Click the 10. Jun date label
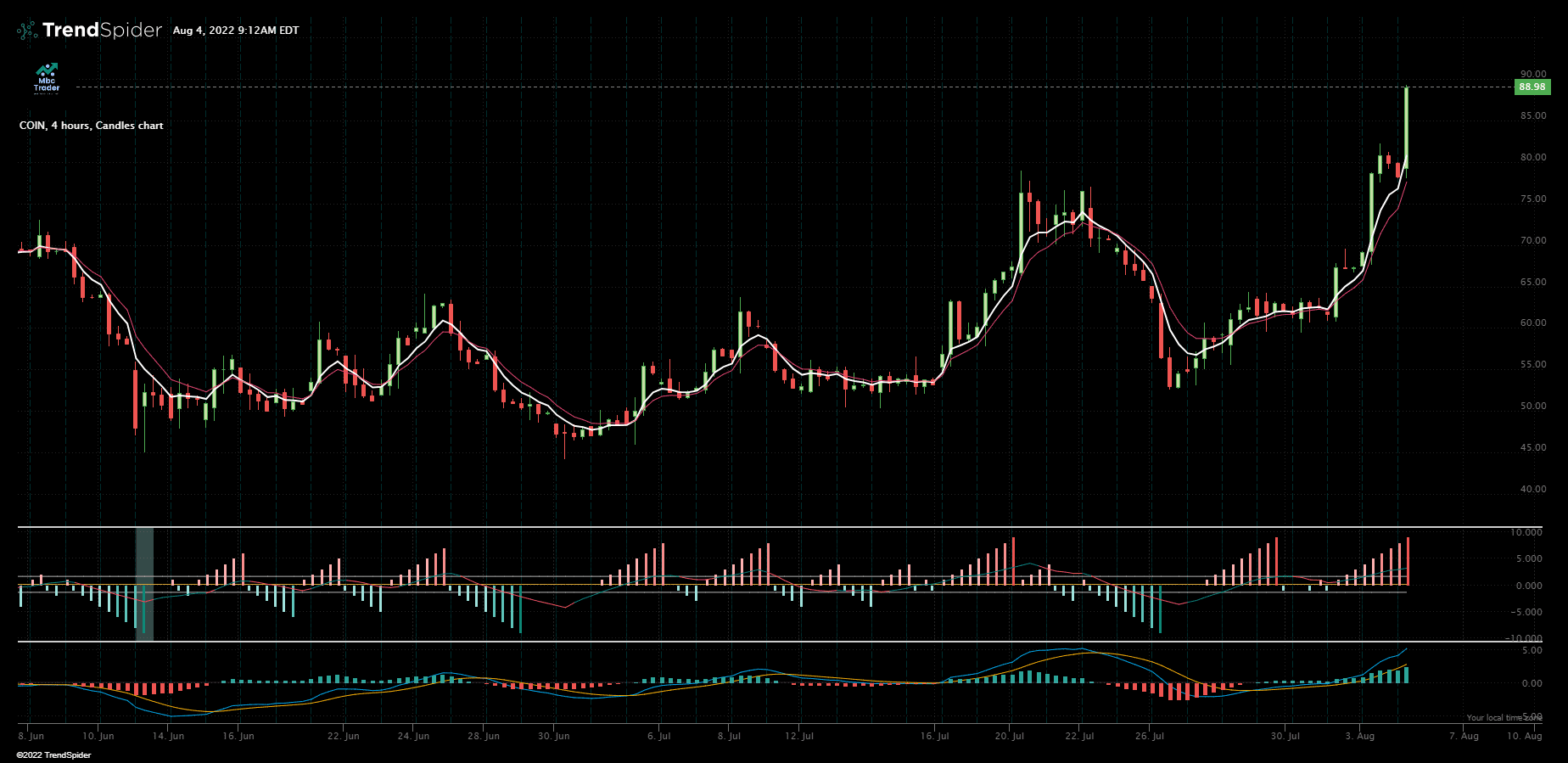The width and height of the screenshot is (1568, 763). tap(98, 736)
